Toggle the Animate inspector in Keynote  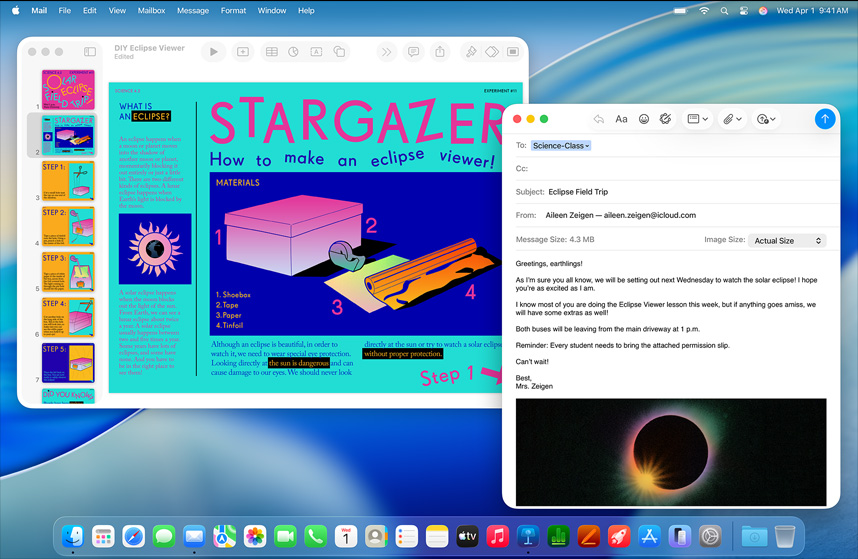point(492,52)
